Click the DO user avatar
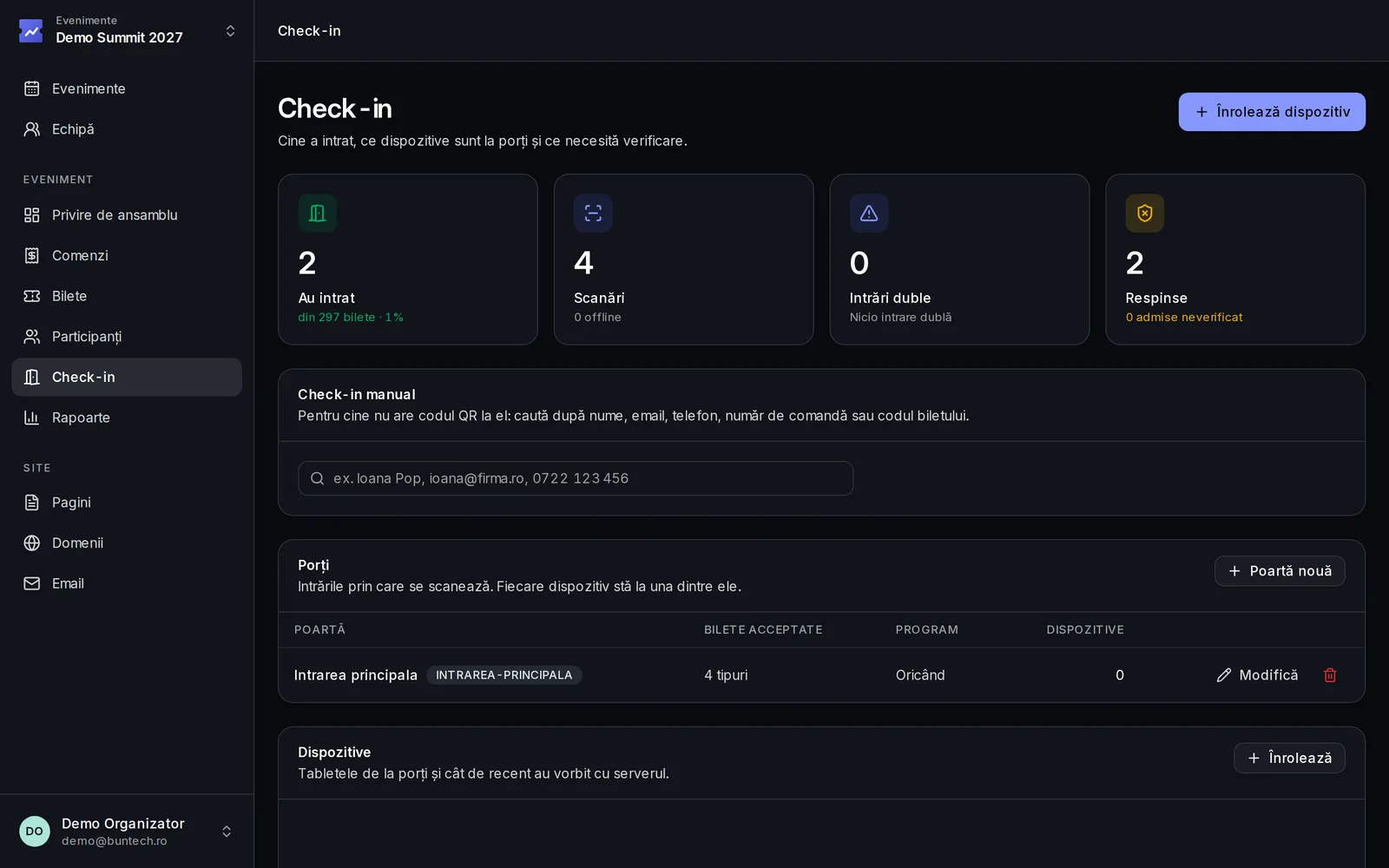 35,832
